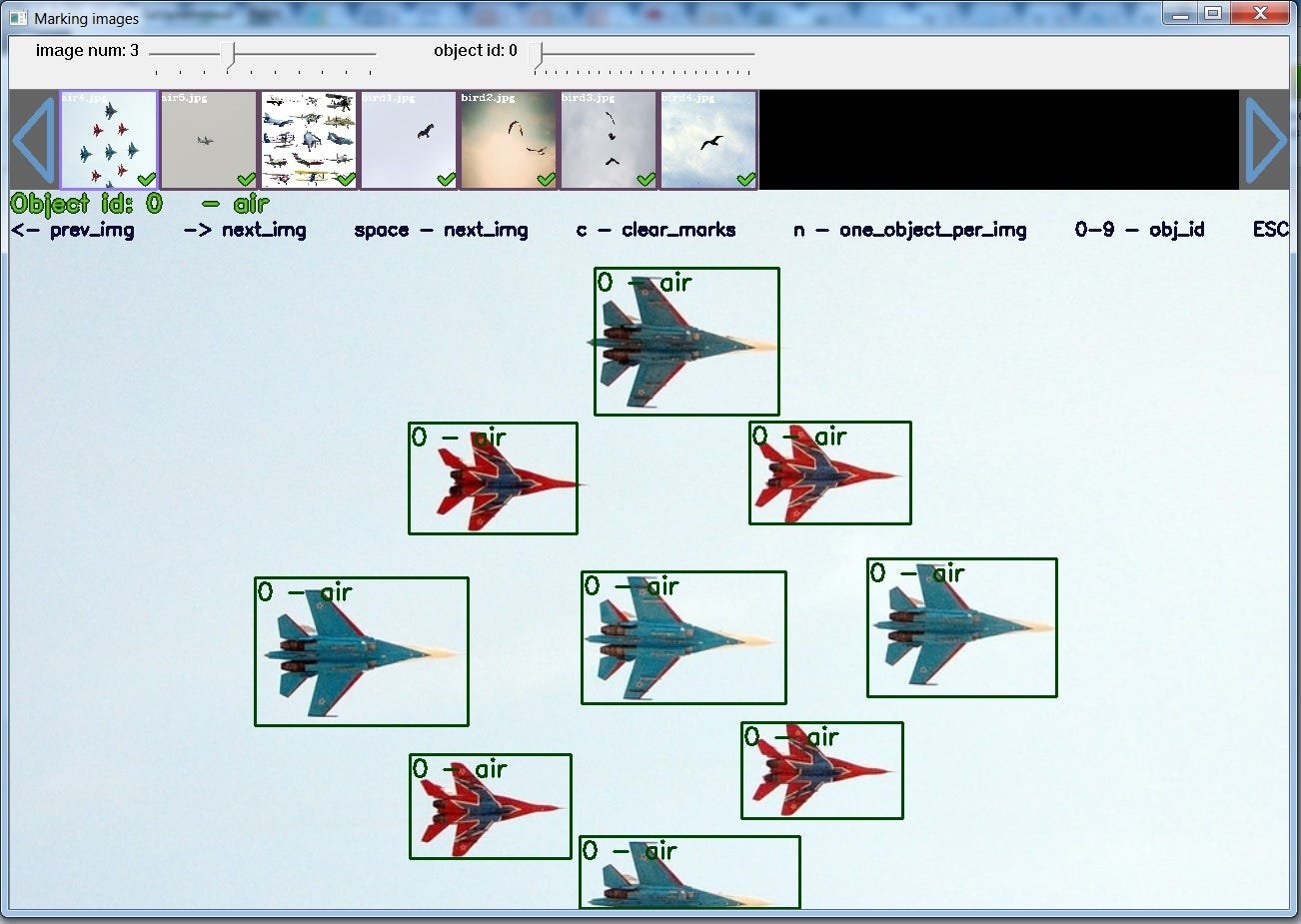This screenshot has width=1301, height=924.
Task: Click the green checkmark on air4.jpg thumbnail
Action: tap(147, 180)
